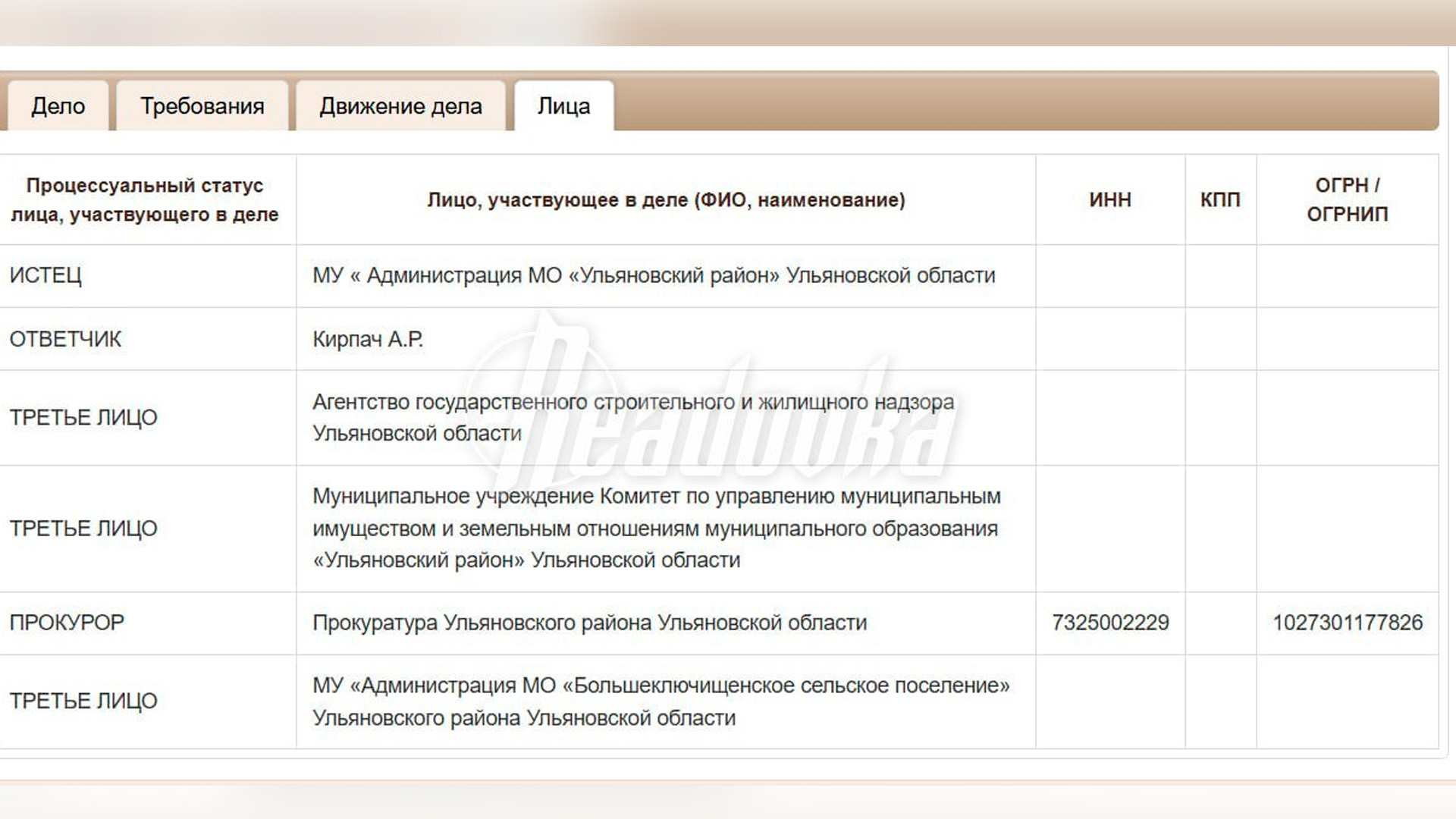
Task: Click the Процессуальный статус column header
Action: click(145, 200)
